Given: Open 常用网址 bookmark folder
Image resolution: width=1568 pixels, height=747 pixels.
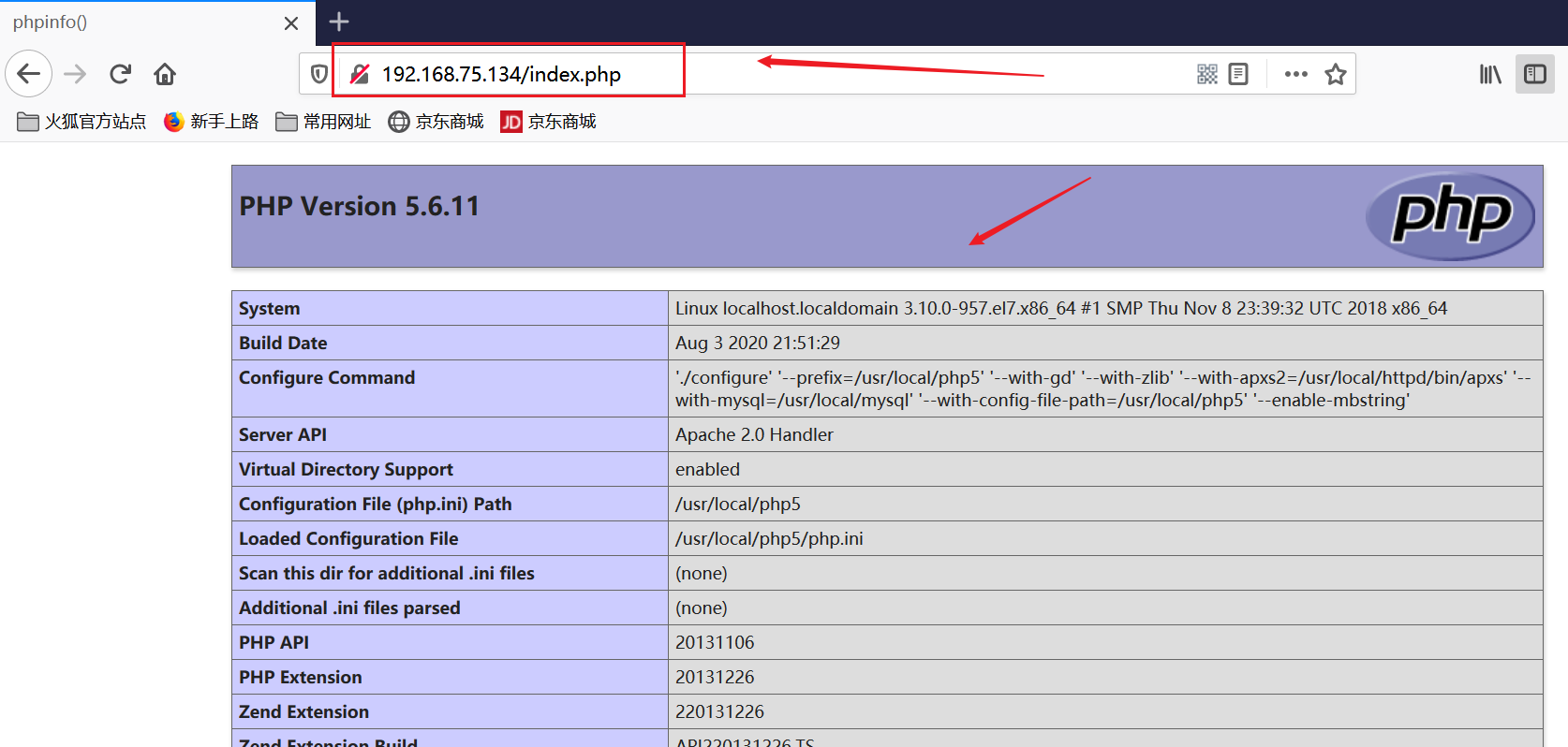Looking at the screenshot, I should [324, 122].
